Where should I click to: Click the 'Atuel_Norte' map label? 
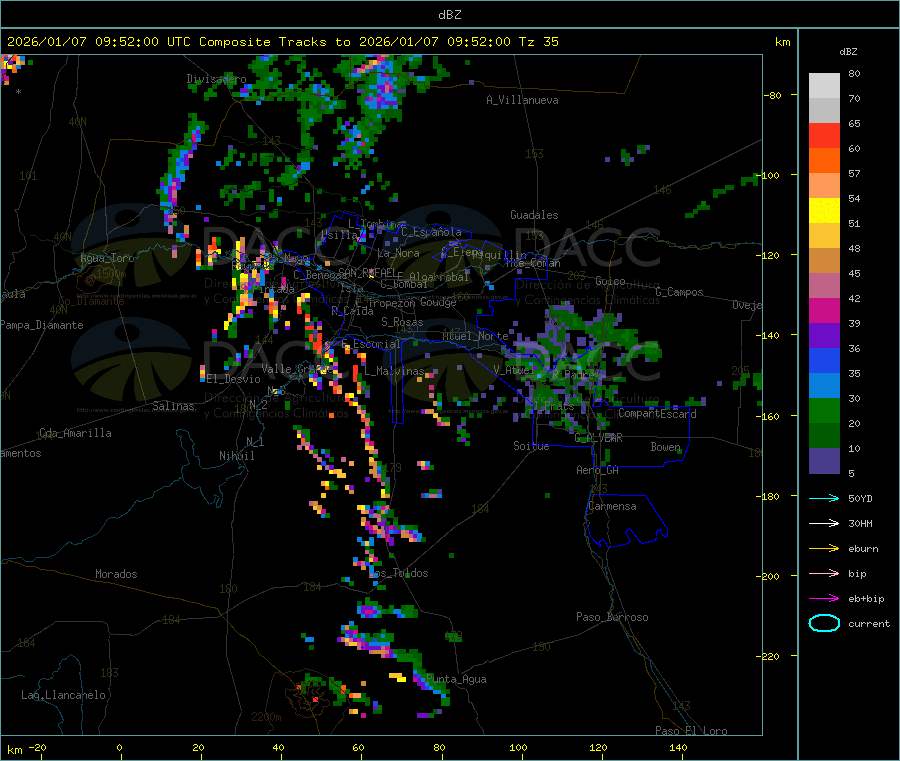[x=475, y=336]
